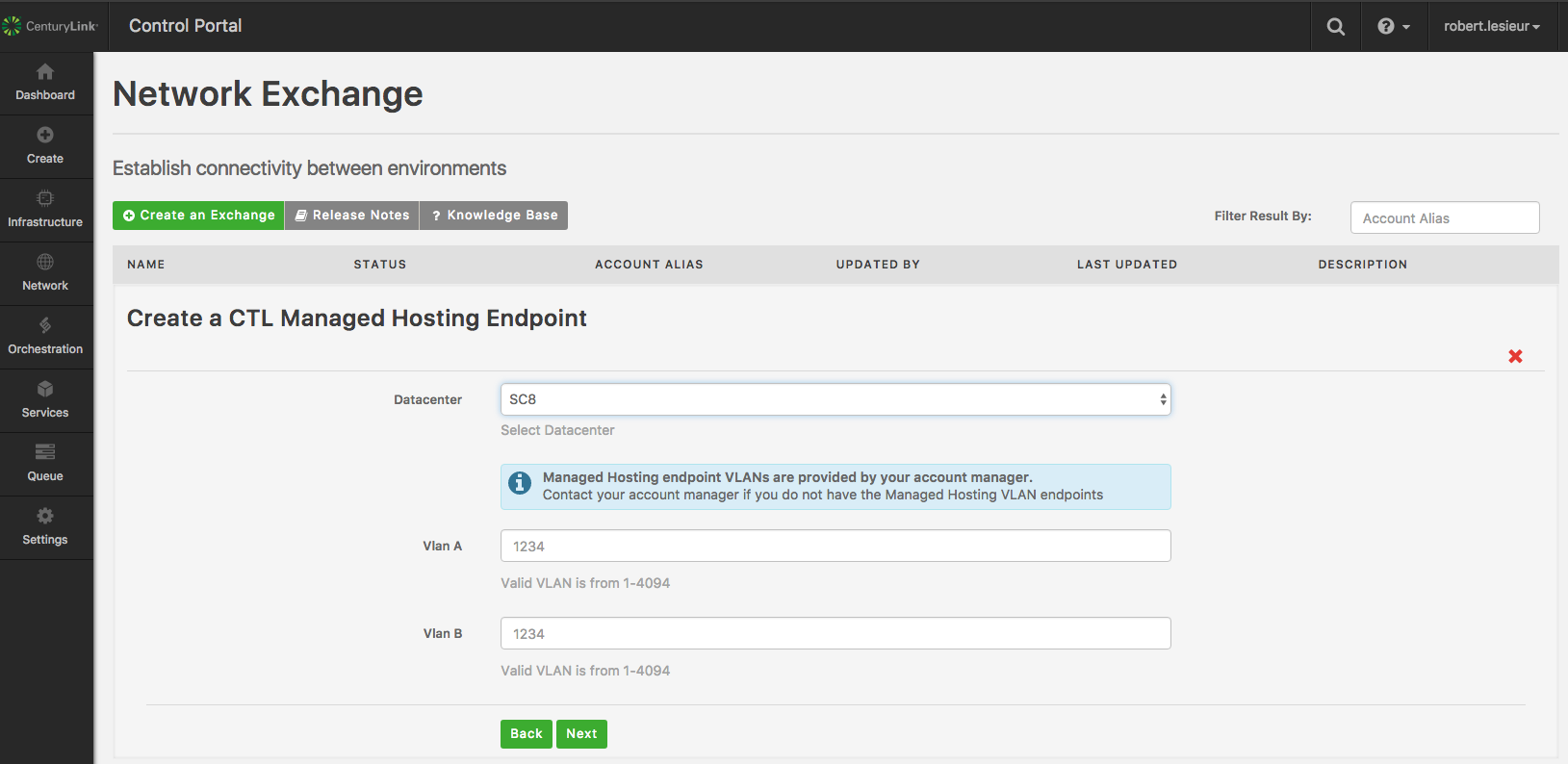Sort by the LAST UPDATED column header
Screen dimensions: 1568x764
(1127, 265)
